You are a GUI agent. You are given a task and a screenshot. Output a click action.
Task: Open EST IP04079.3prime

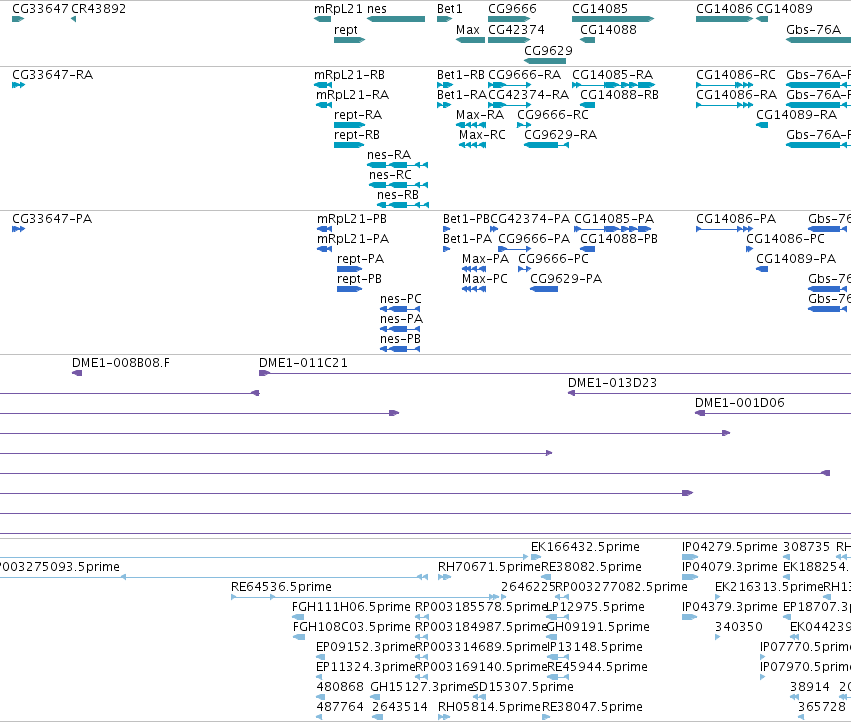(730, 567)
